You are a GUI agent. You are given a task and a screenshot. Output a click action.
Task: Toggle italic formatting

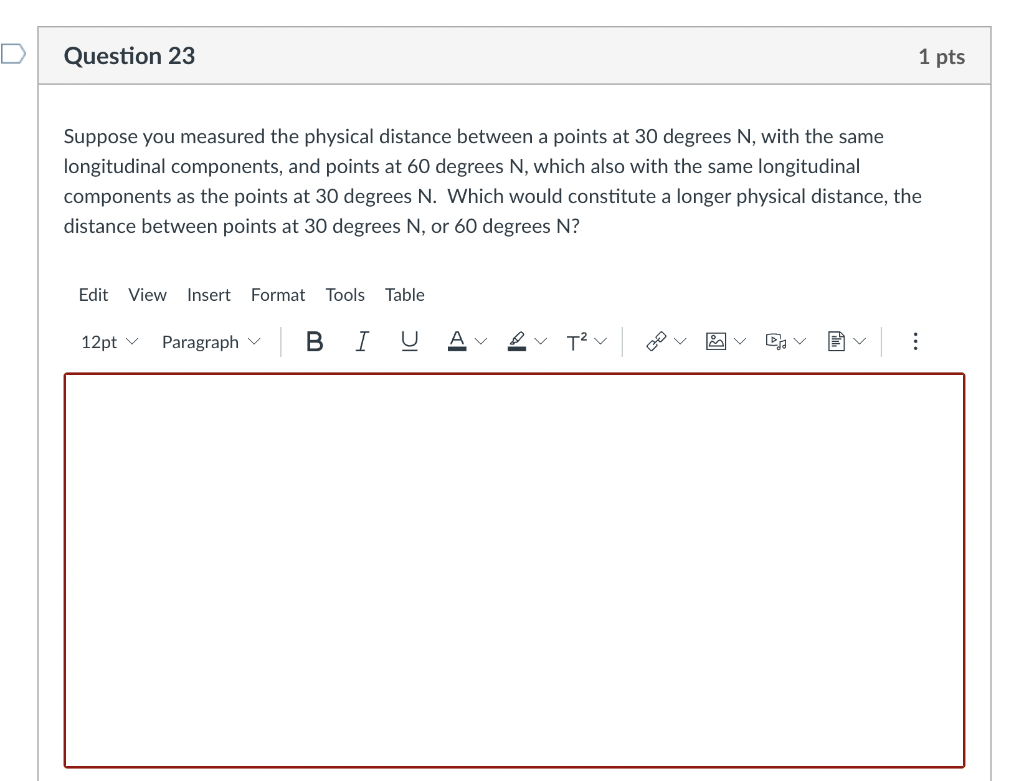tap(361, 341)
